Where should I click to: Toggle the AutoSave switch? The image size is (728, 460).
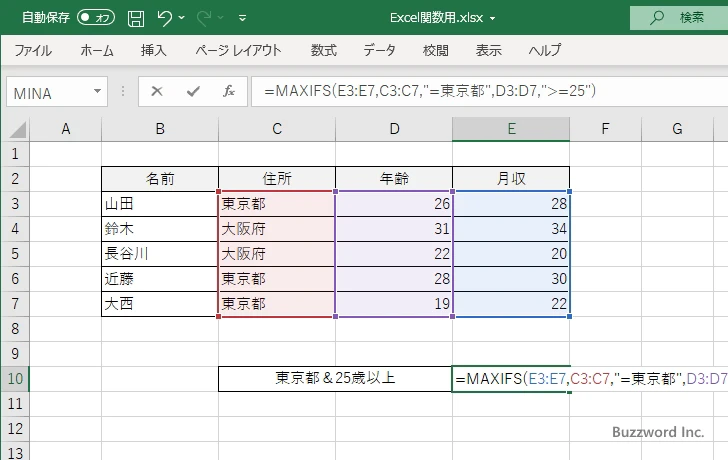coord(96,18)
